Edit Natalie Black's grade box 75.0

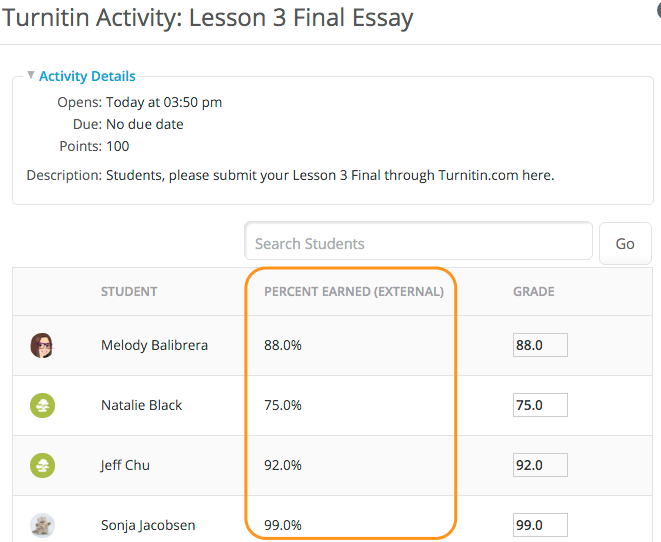[540, 405]
